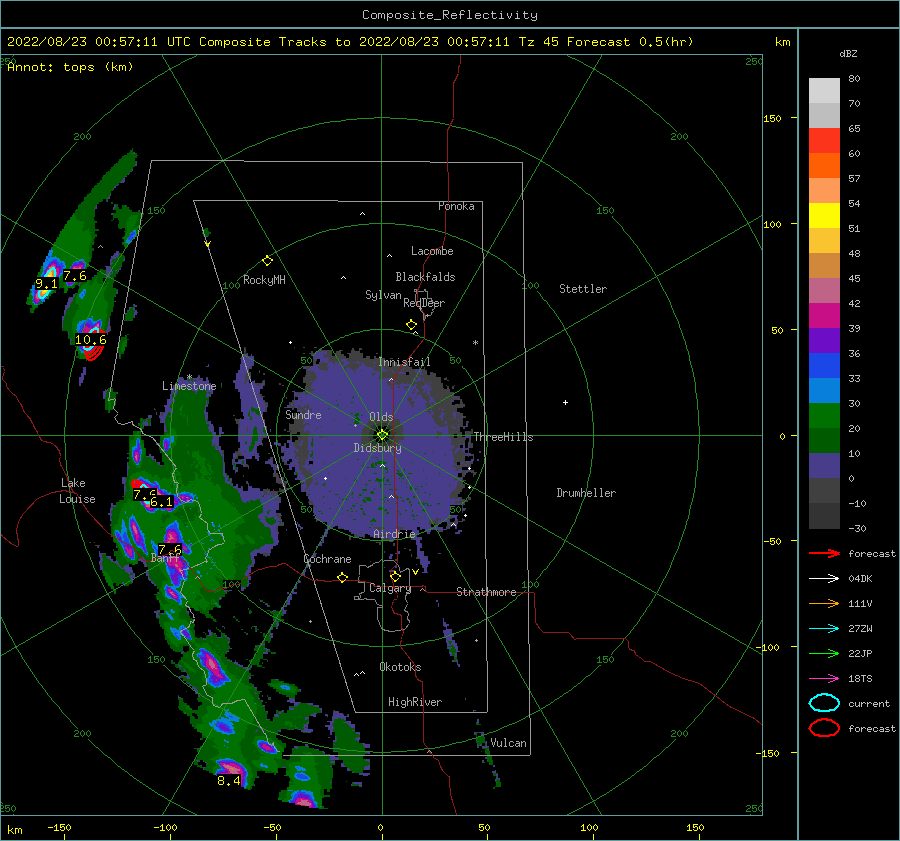Screen dimensions: 900x841
Task: Click the dBZ scale heading
Action: pos(848,54)
